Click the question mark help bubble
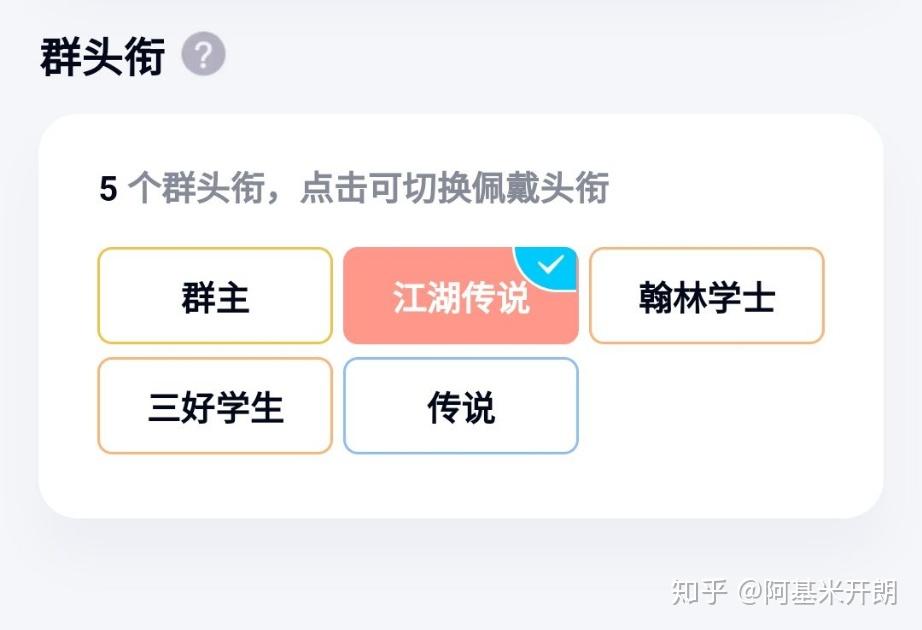The width and height of the screenshot is (922, 630). (x=203, y=55)
